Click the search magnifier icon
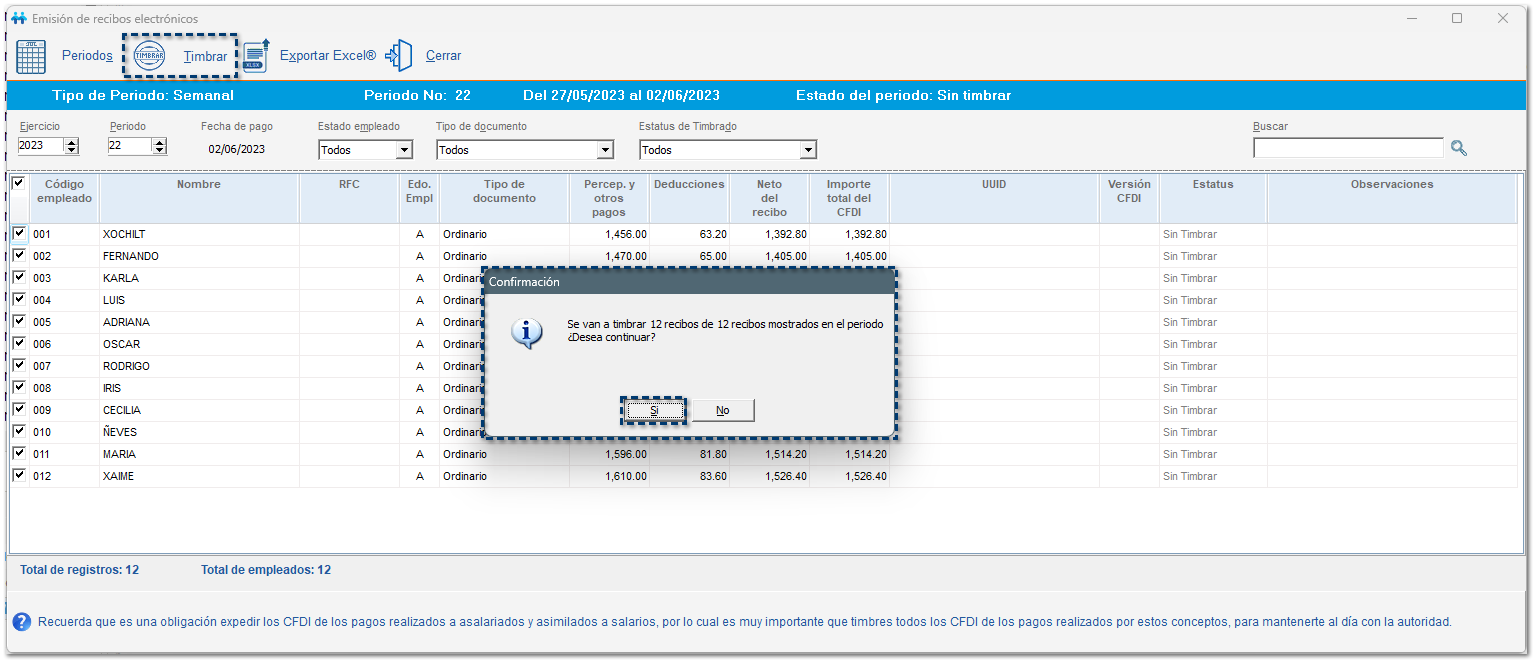The width and height of the screenshot is (1536, 663). pyautogui.click(x=1459, y=148)
